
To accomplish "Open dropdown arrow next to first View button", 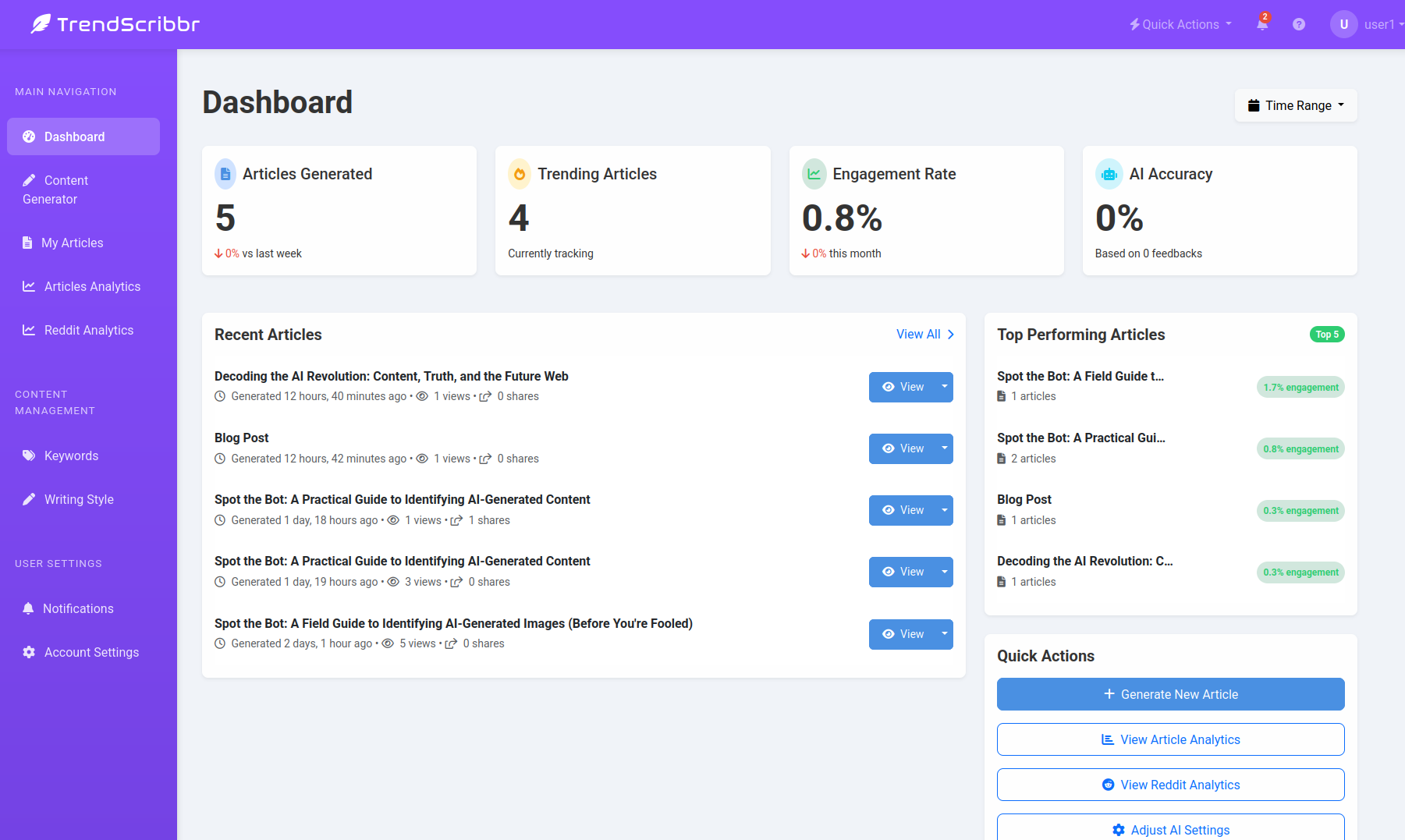I will click(x=943, y=387).
